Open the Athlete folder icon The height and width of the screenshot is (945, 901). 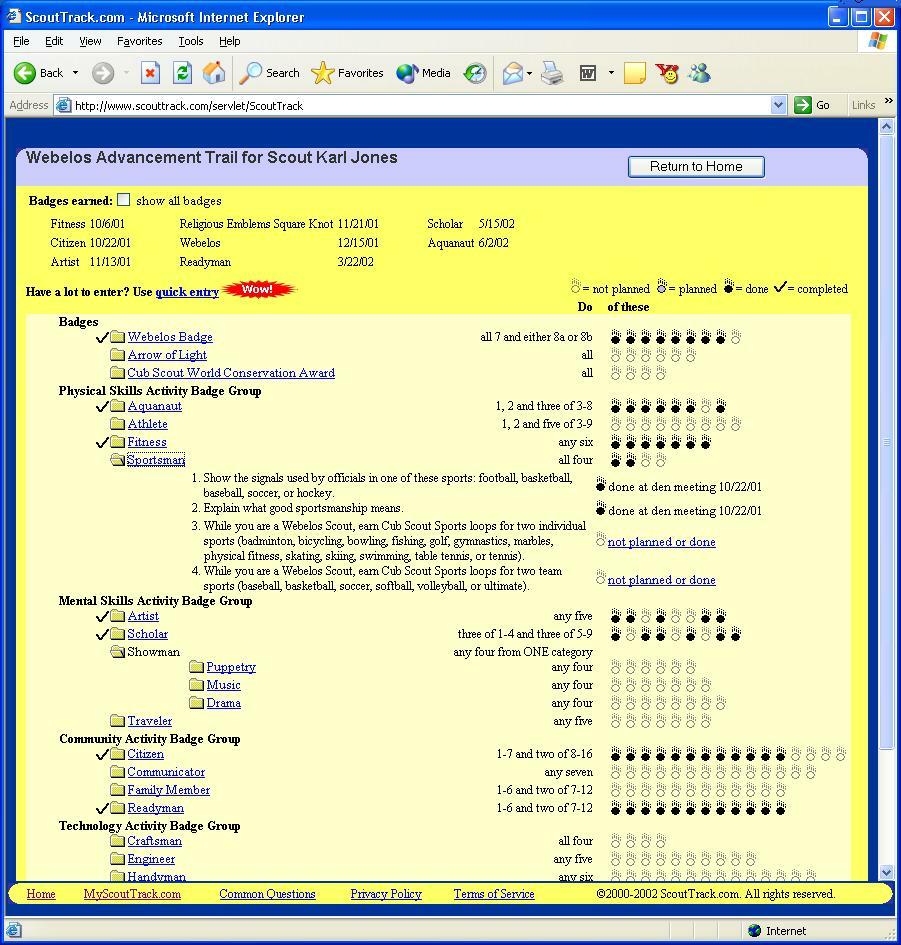pyautogui.click(x=118, y=424)
